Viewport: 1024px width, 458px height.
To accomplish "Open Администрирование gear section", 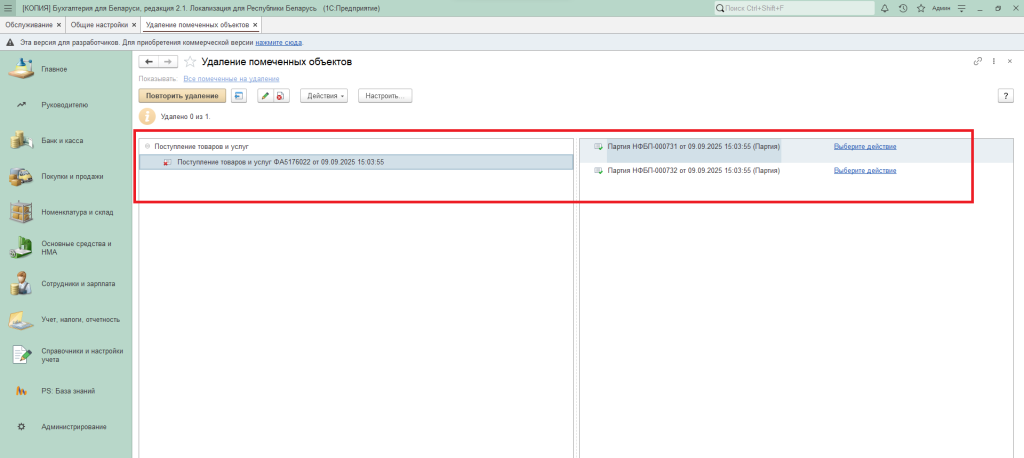I will 73,428.
